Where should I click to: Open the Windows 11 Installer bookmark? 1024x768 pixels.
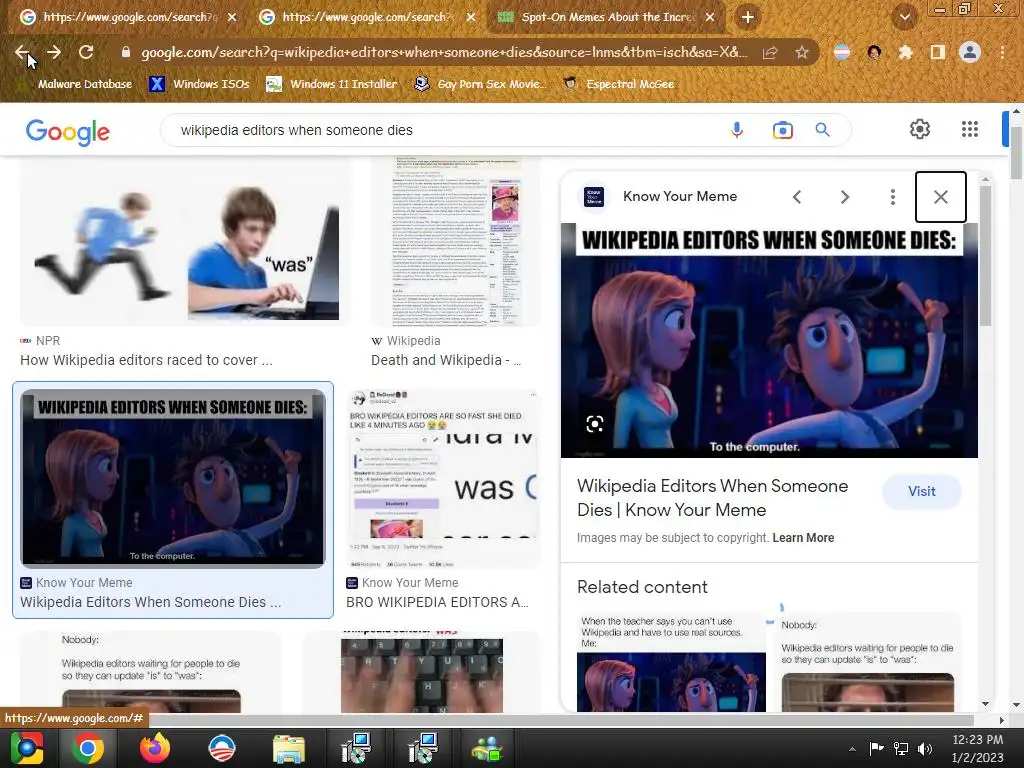point(332,84)
